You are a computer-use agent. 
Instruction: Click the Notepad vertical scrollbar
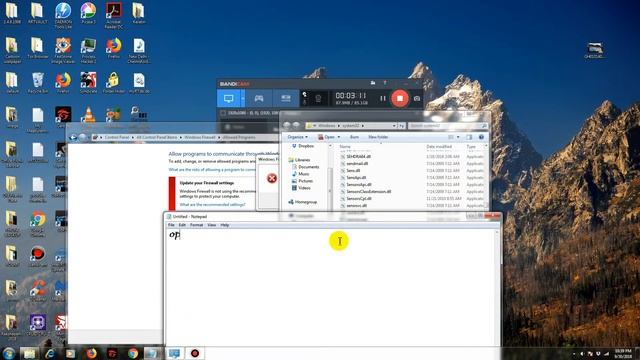[498, 288]
